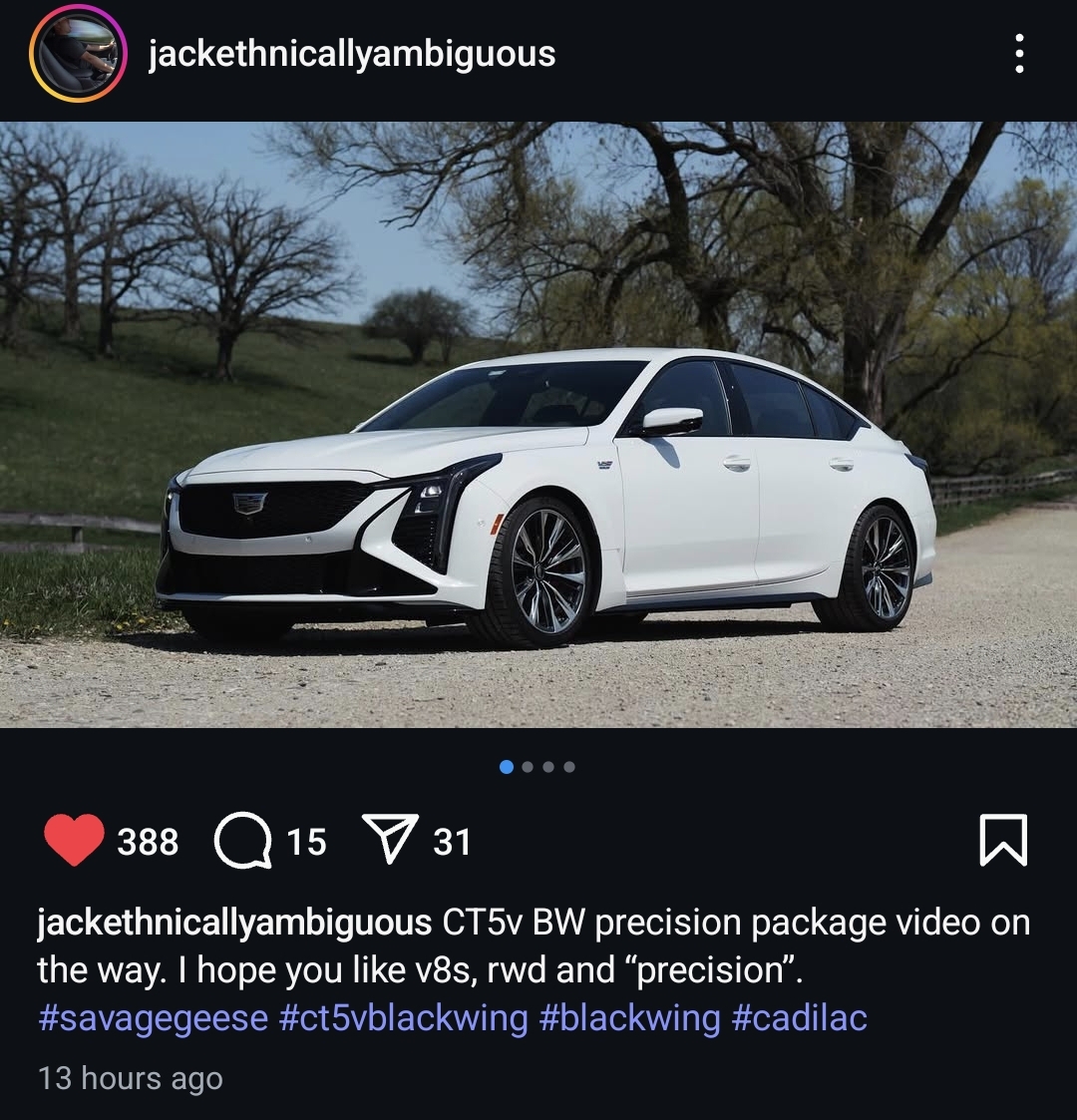
Task: Open the three-dot post options menu
Action: [1019, 54]
